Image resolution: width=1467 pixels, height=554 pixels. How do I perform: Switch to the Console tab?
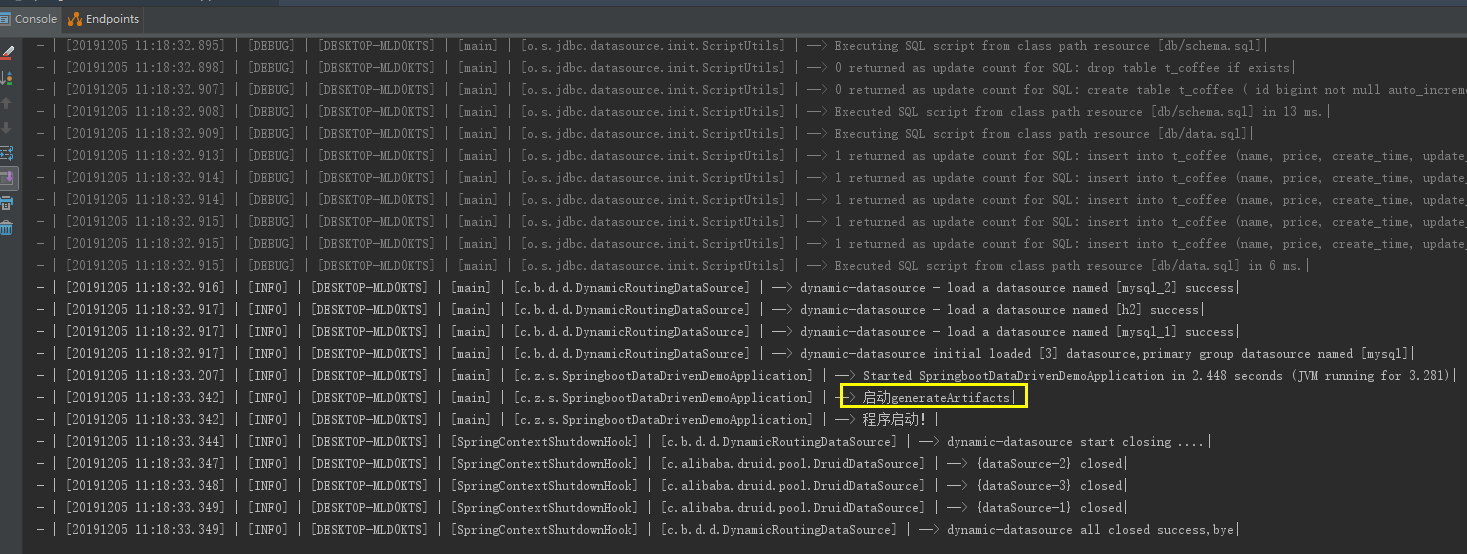29,19
